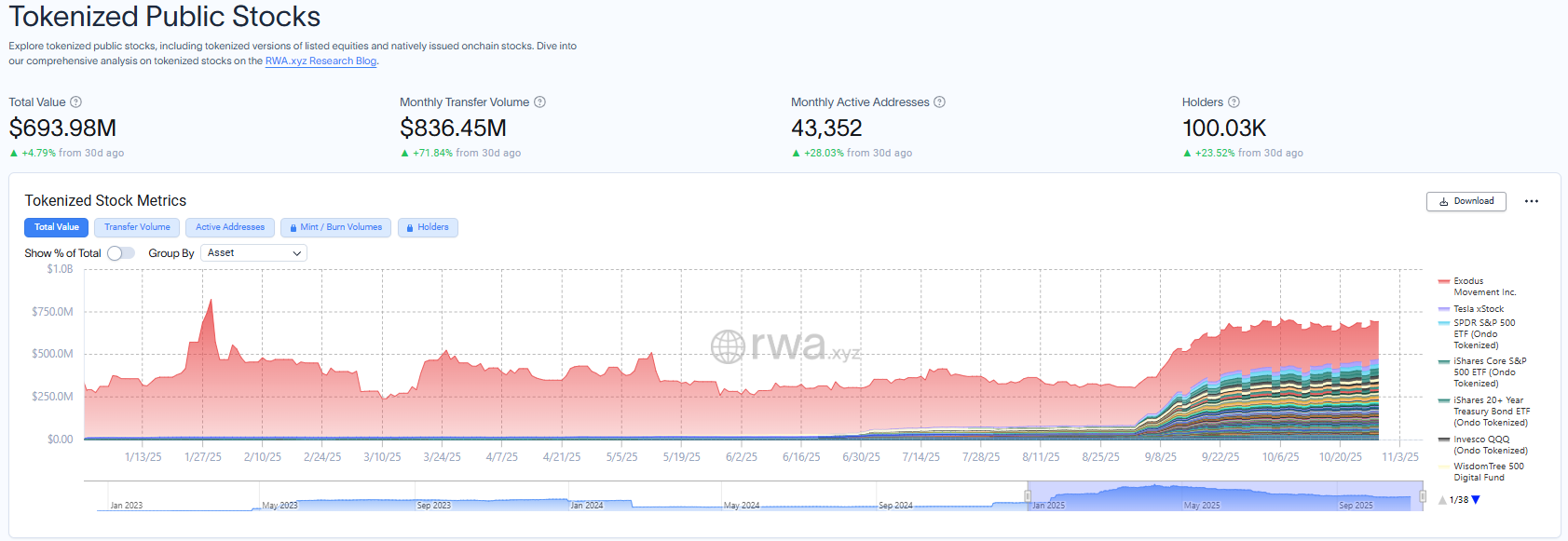The height and width of the screenshot is (541, 1568).
Task: Click the $693.98M total value figure
Action: pyautogui.click(x=62, y=128)
